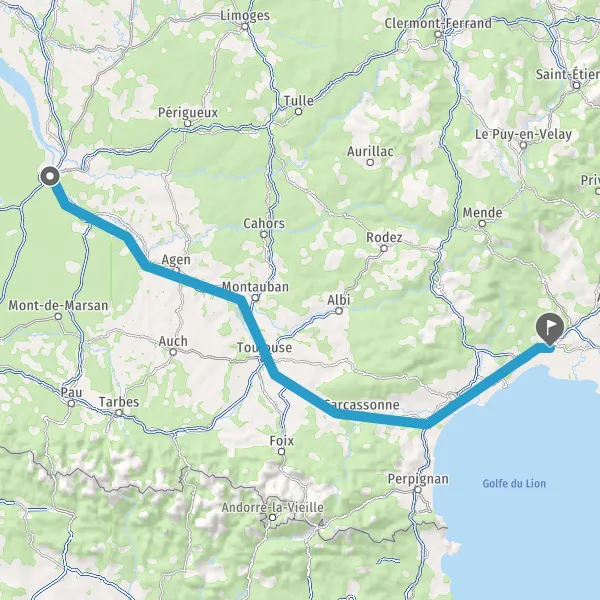
Task: Click the Périgueux city dot
Action: tap(188, 123)
